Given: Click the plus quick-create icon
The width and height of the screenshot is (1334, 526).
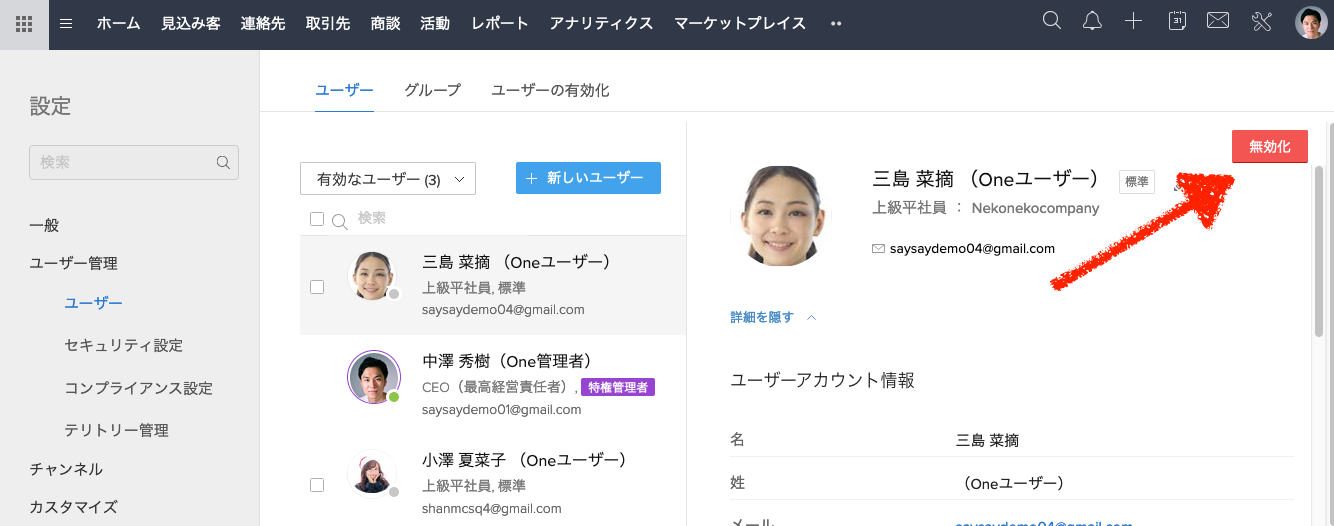Looking at the screenshot, I should (x=1133, y=21).
